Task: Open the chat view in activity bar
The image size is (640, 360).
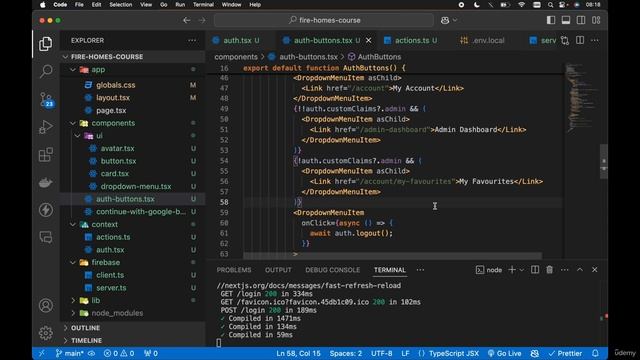Action: [x=46, y=237]
